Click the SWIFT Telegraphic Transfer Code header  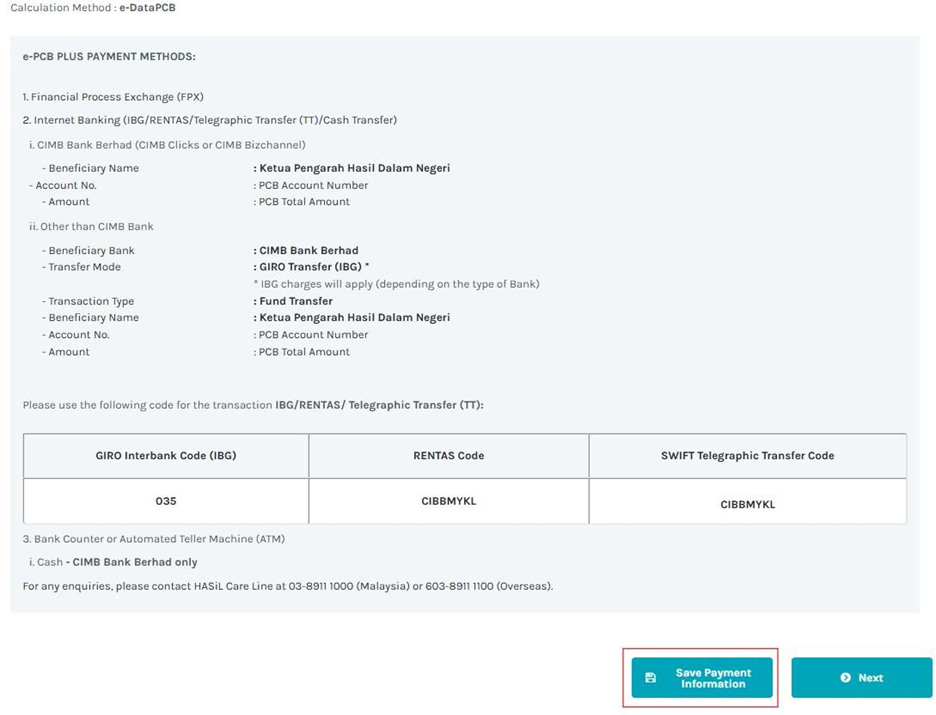pyautogui.click(x=748, y=455)
